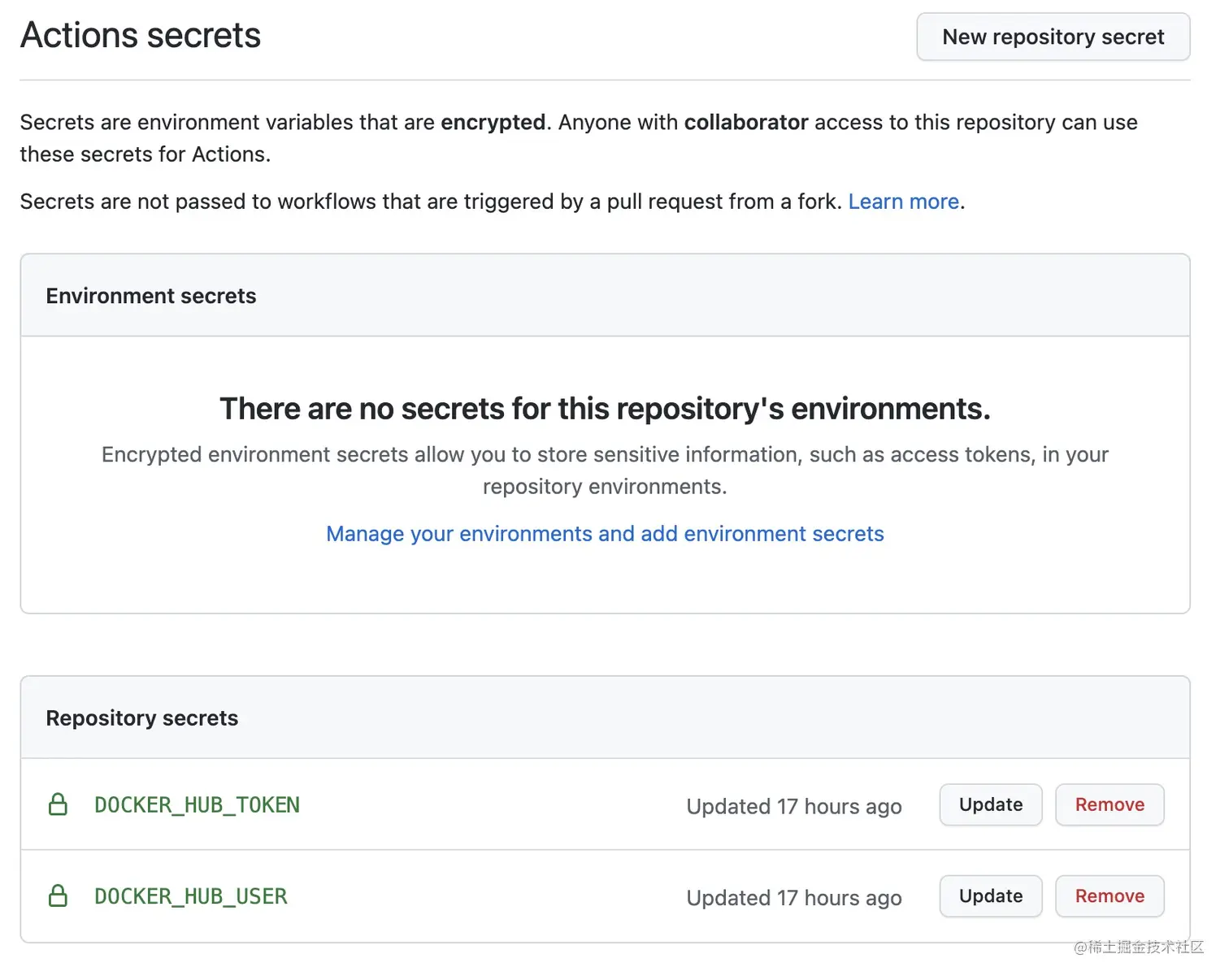Screen dimensions: 1229x980
Task: Click the Repository secrets section header
Action: (x=142, y=718)
